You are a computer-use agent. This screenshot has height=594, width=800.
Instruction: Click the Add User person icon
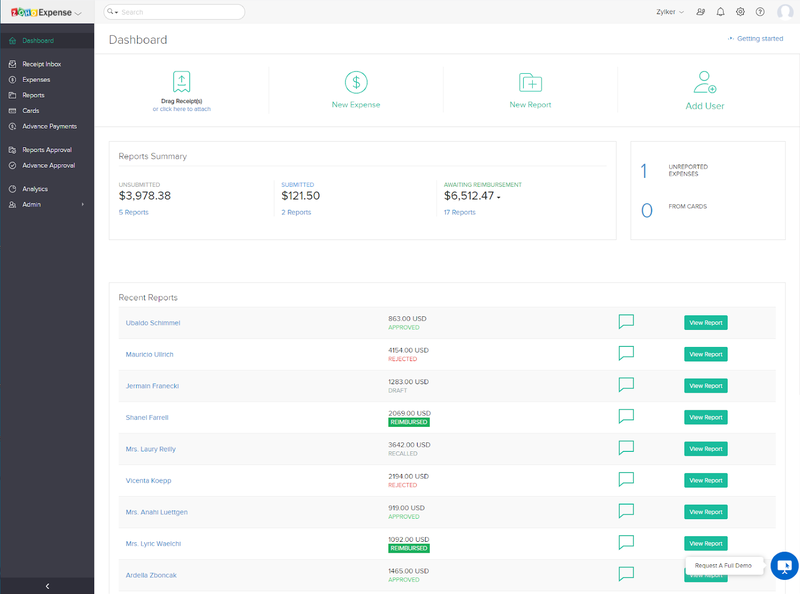705,82
